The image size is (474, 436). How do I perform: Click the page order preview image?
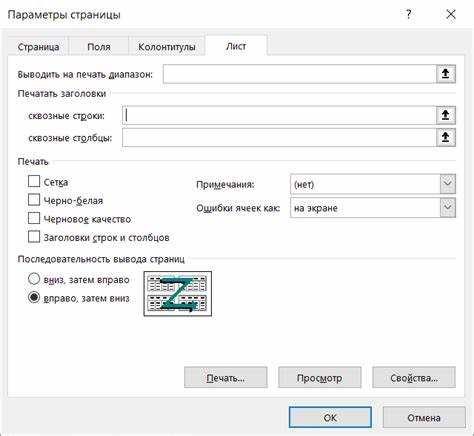point(178,294)
